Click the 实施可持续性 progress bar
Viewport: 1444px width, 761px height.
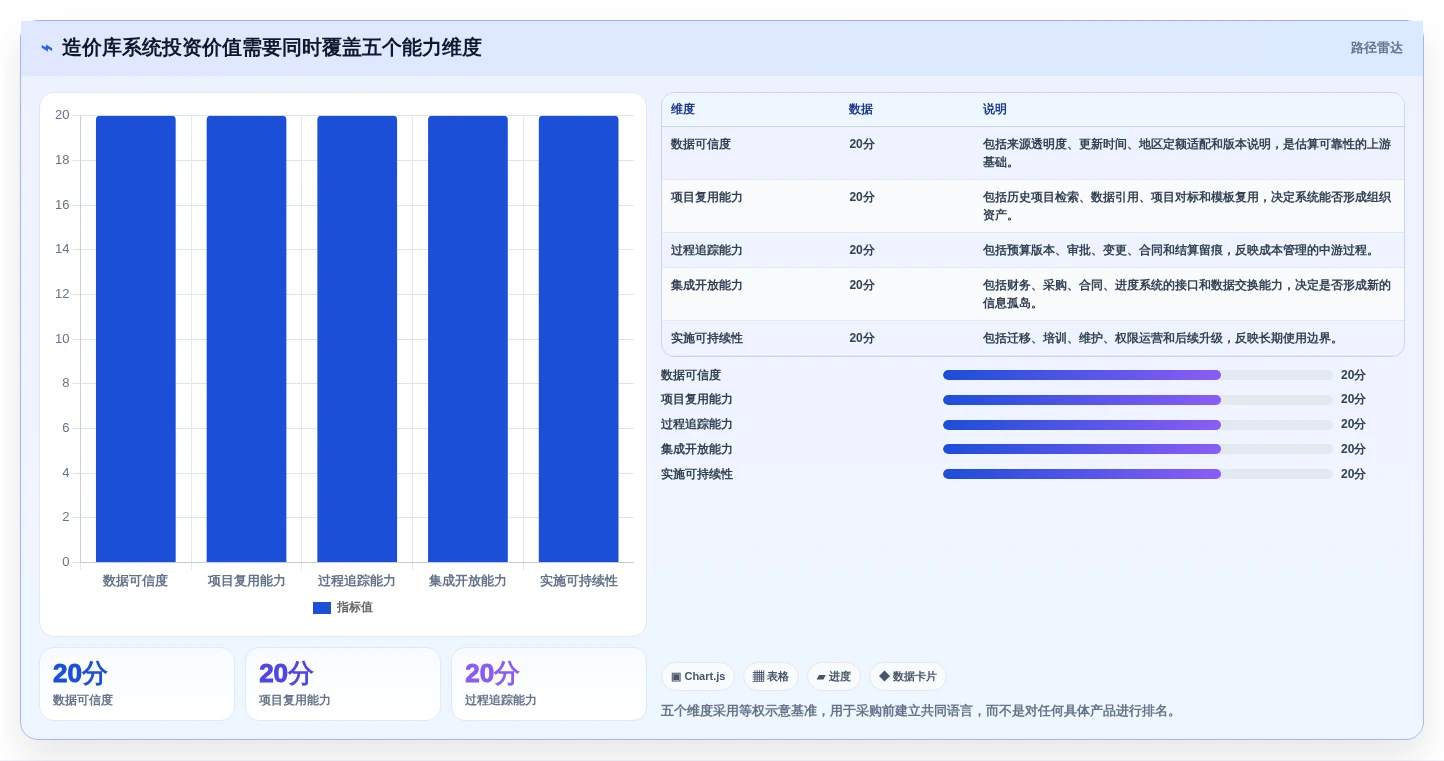pyautogui.click(x=1137, y=474)
